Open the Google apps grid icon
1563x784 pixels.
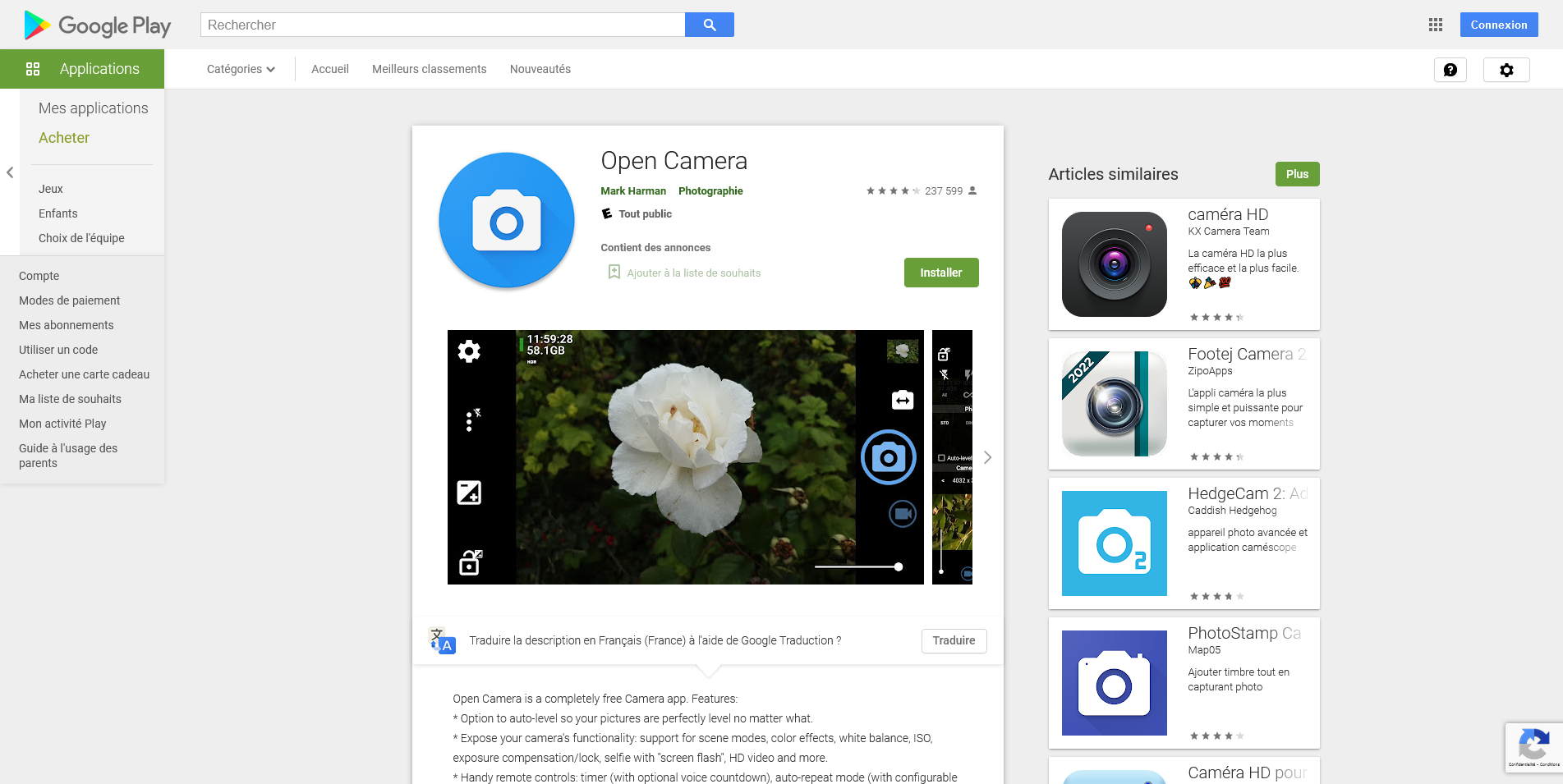tap(1436, 25)
